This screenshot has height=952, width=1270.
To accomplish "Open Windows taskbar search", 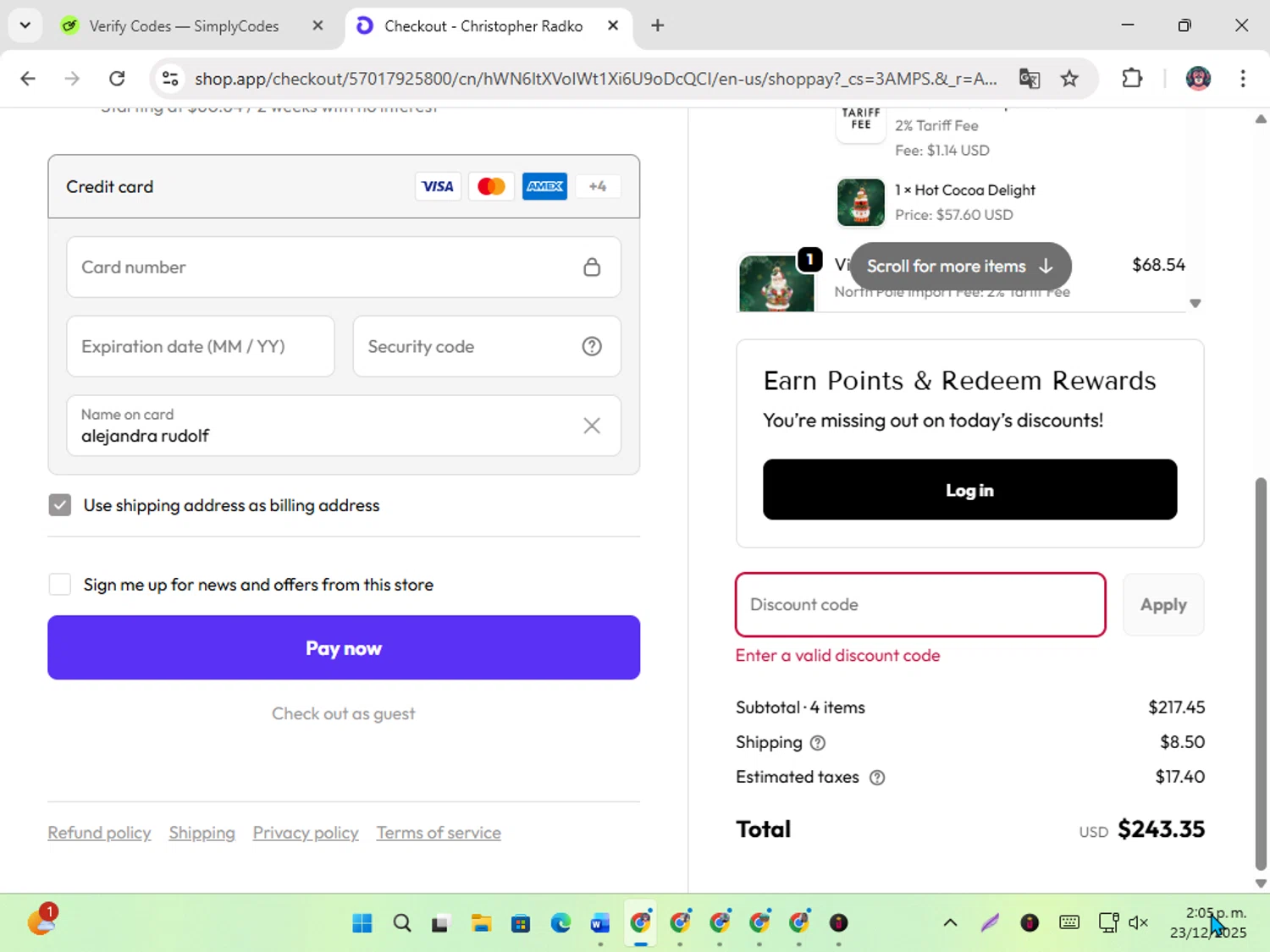I will pos(402,922).
